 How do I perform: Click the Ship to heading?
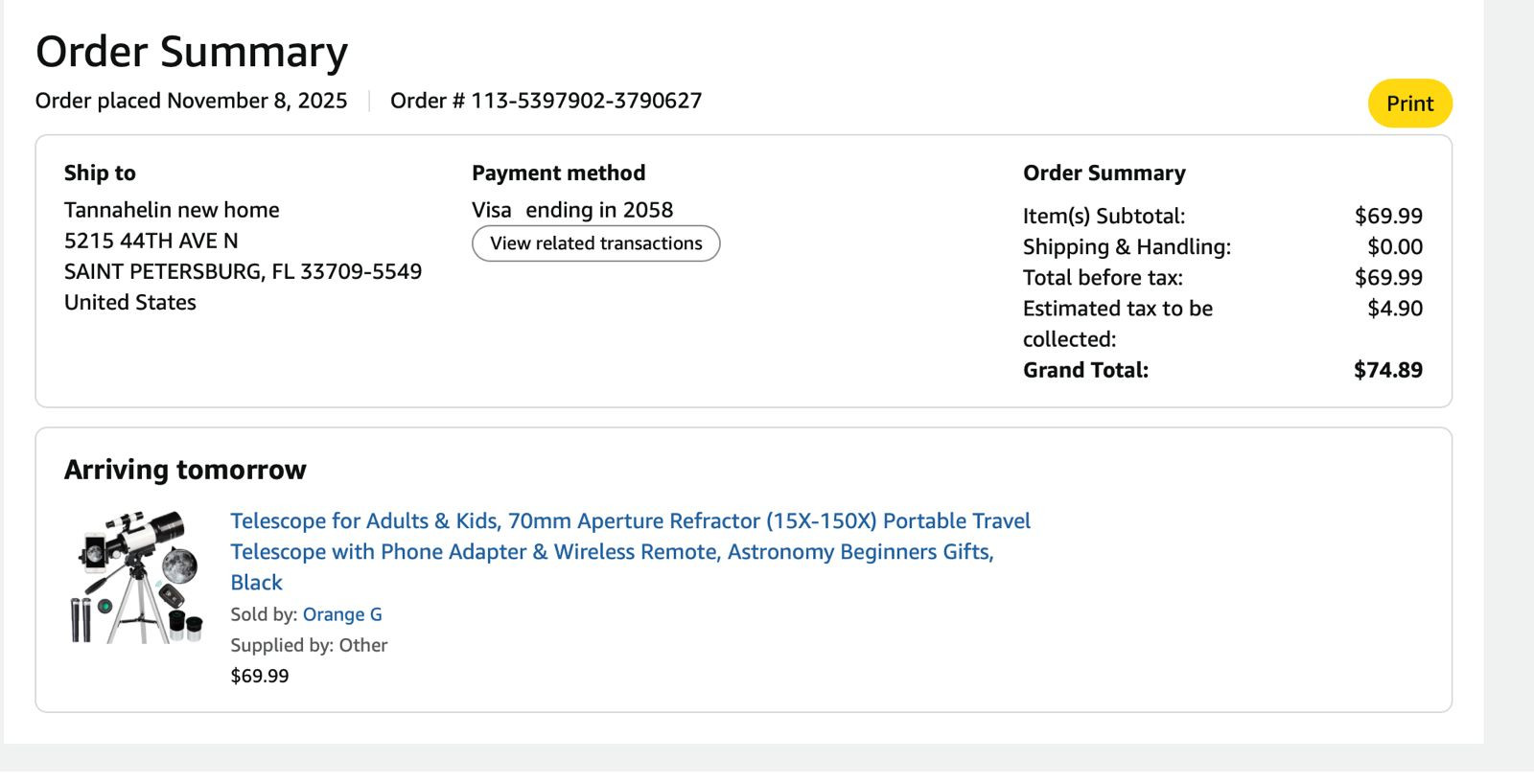[100, 173]
